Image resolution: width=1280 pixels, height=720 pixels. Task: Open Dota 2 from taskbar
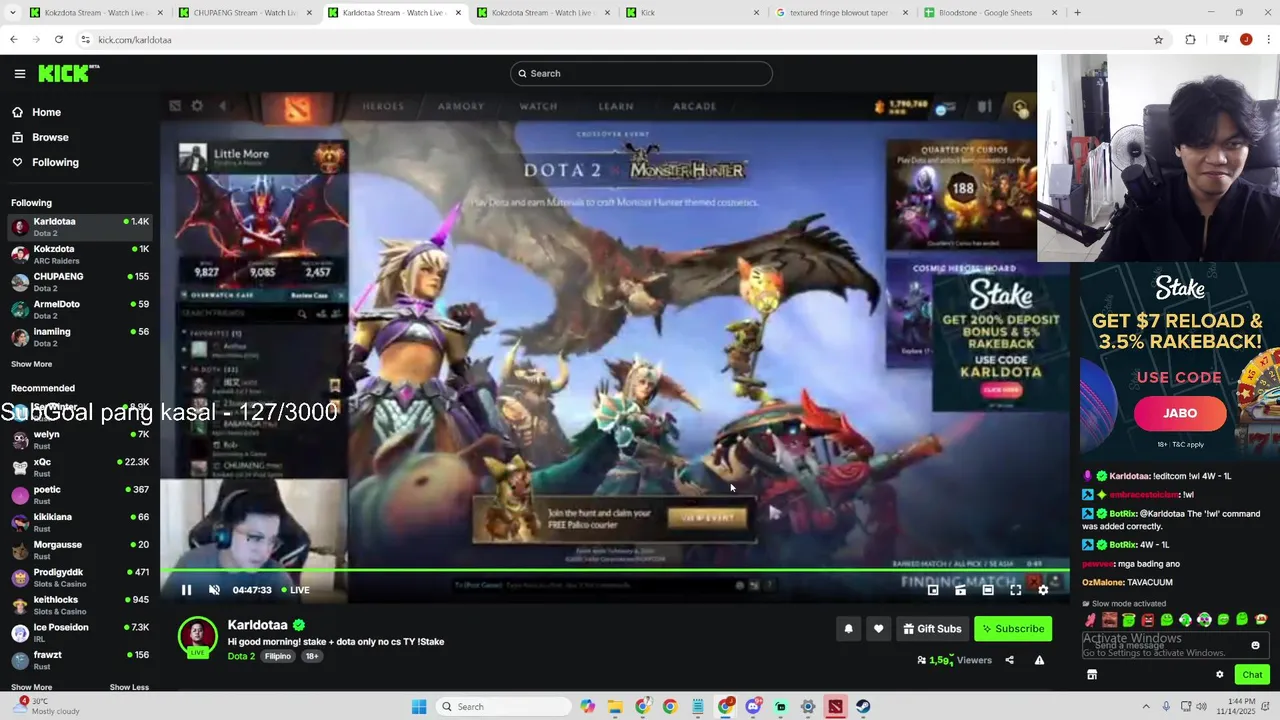click(835, 707)
